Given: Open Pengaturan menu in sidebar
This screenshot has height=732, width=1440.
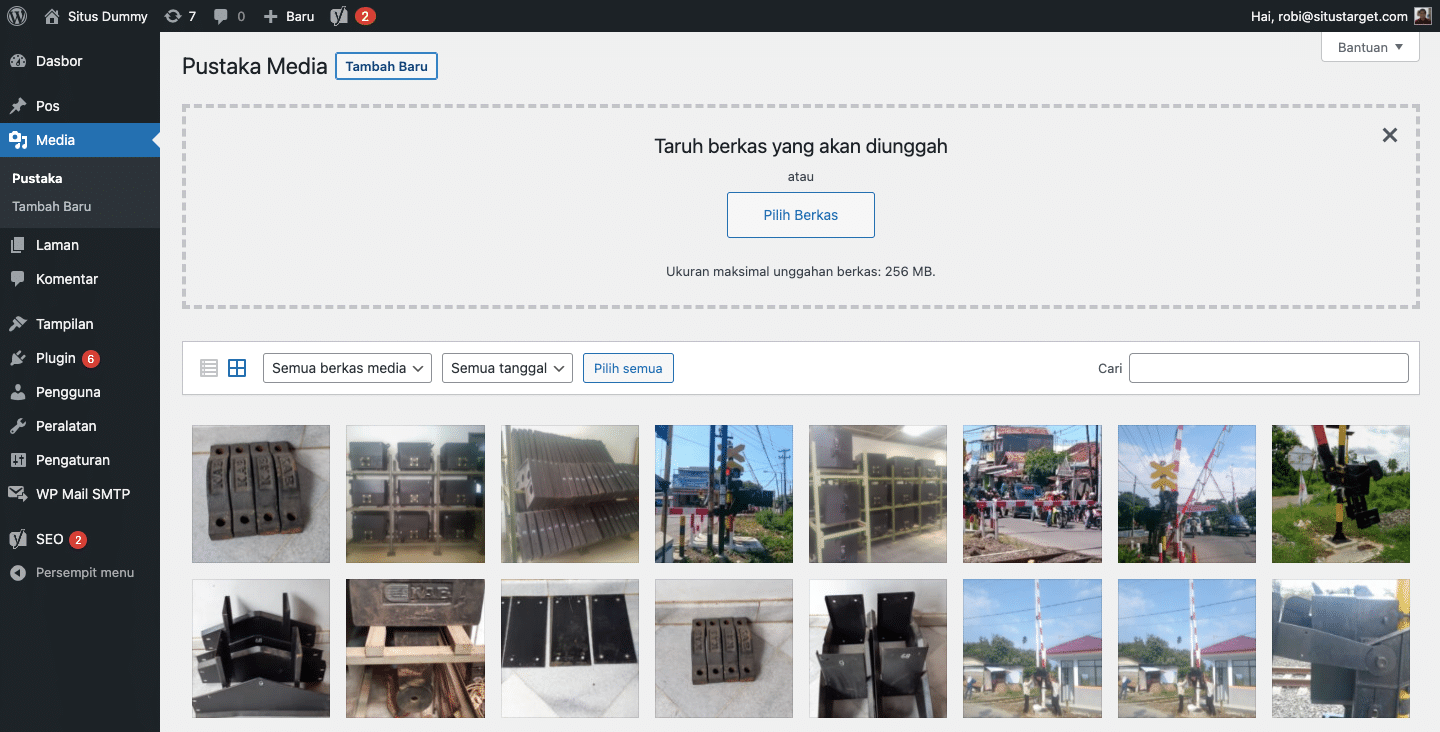Looking at the screenshot, I should 80,460.
